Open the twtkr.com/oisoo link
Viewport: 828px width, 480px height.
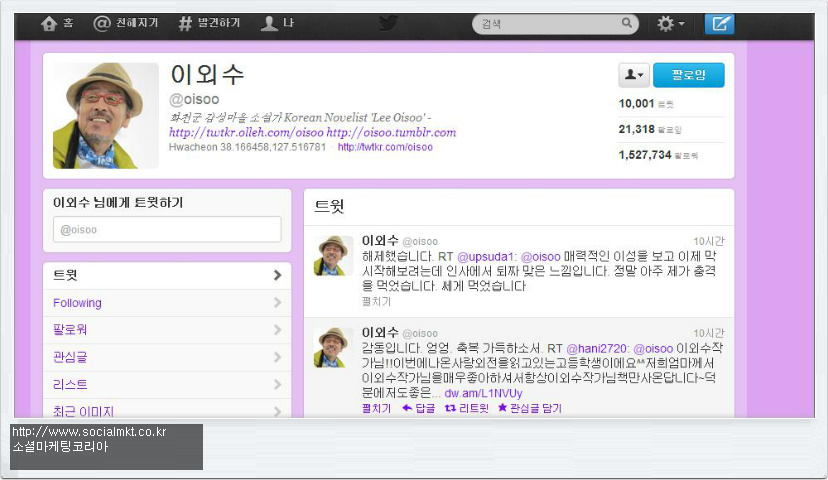pos(385,147)
